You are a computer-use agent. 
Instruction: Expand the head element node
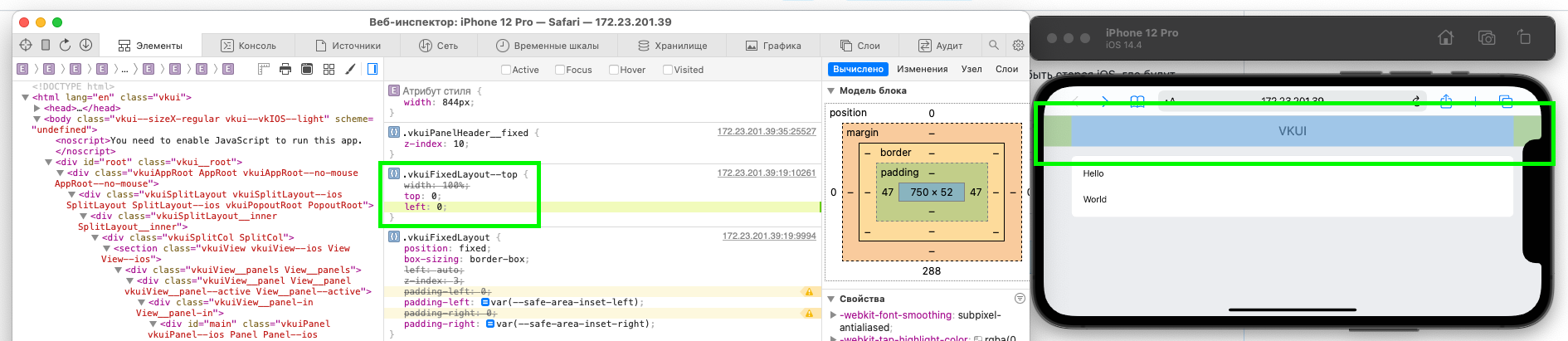click(x=37, y=108)
